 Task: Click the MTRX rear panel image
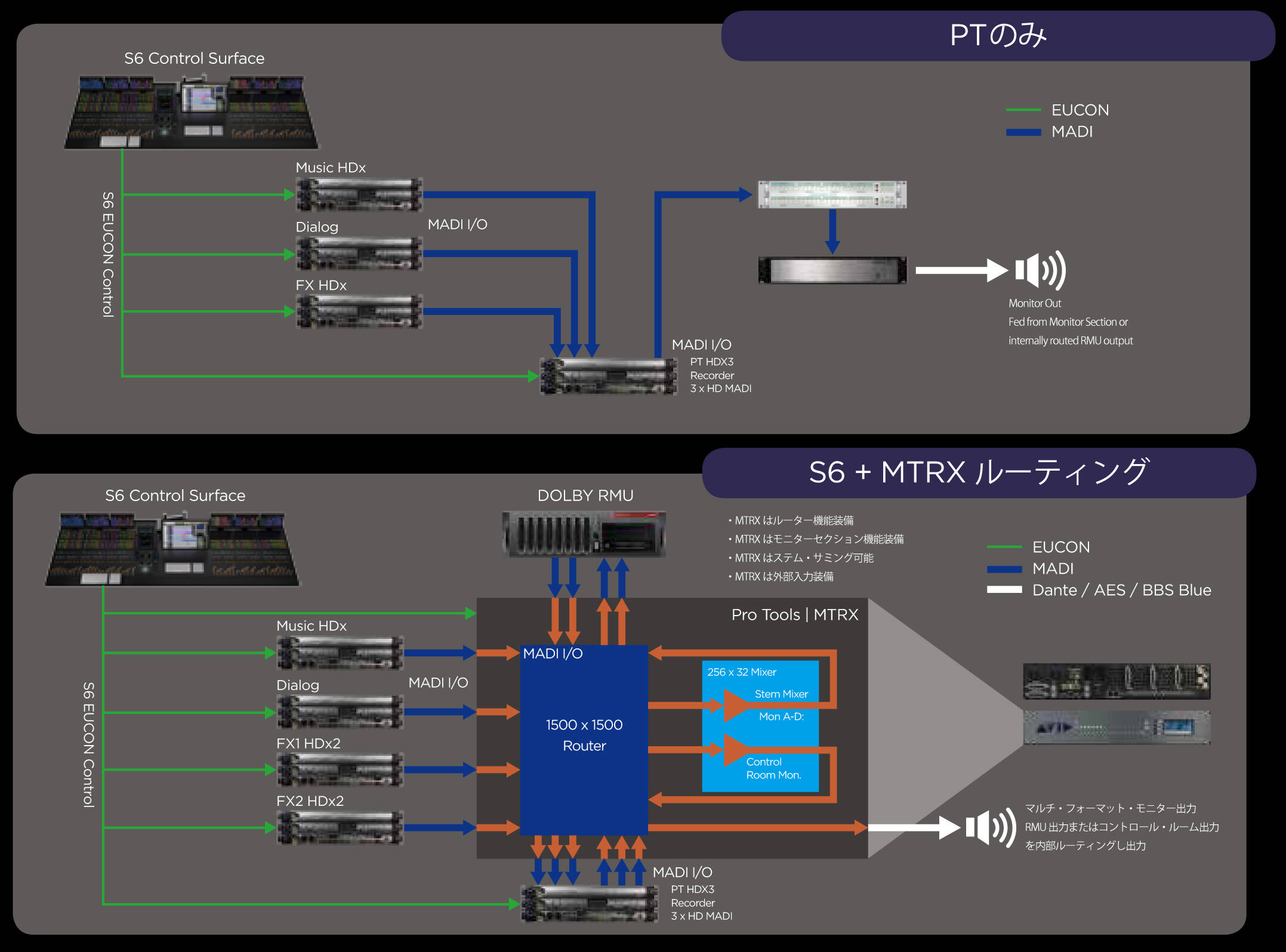[x=1117, y=681]
